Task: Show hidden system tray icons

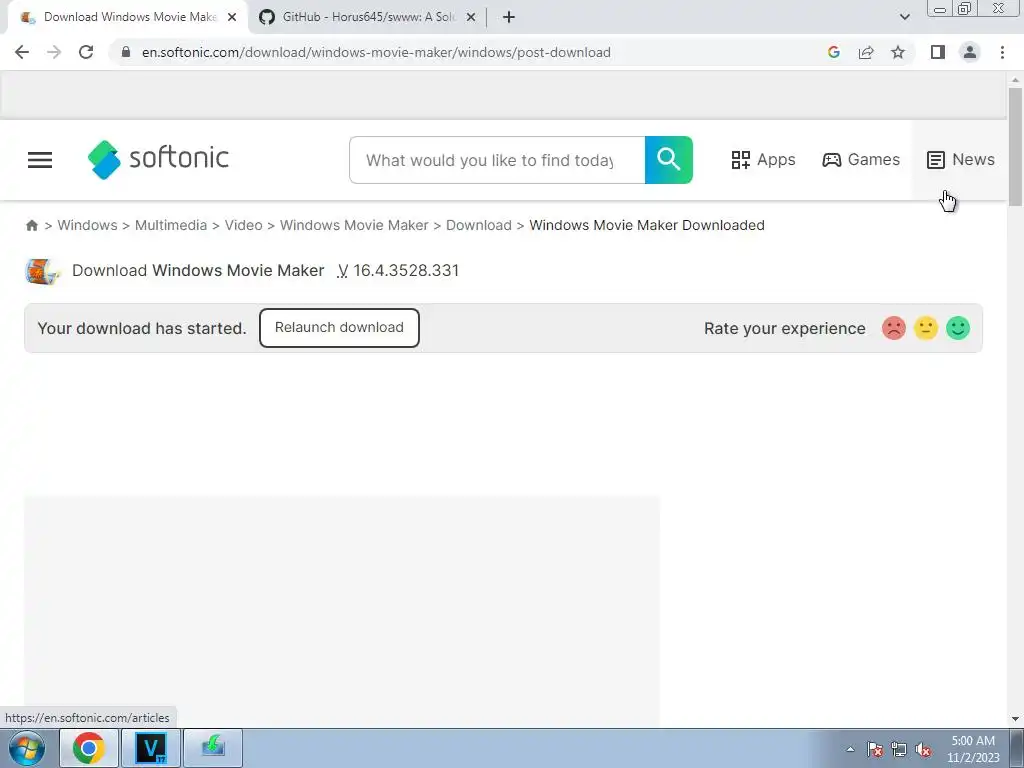Action: [x=850, y=749]
